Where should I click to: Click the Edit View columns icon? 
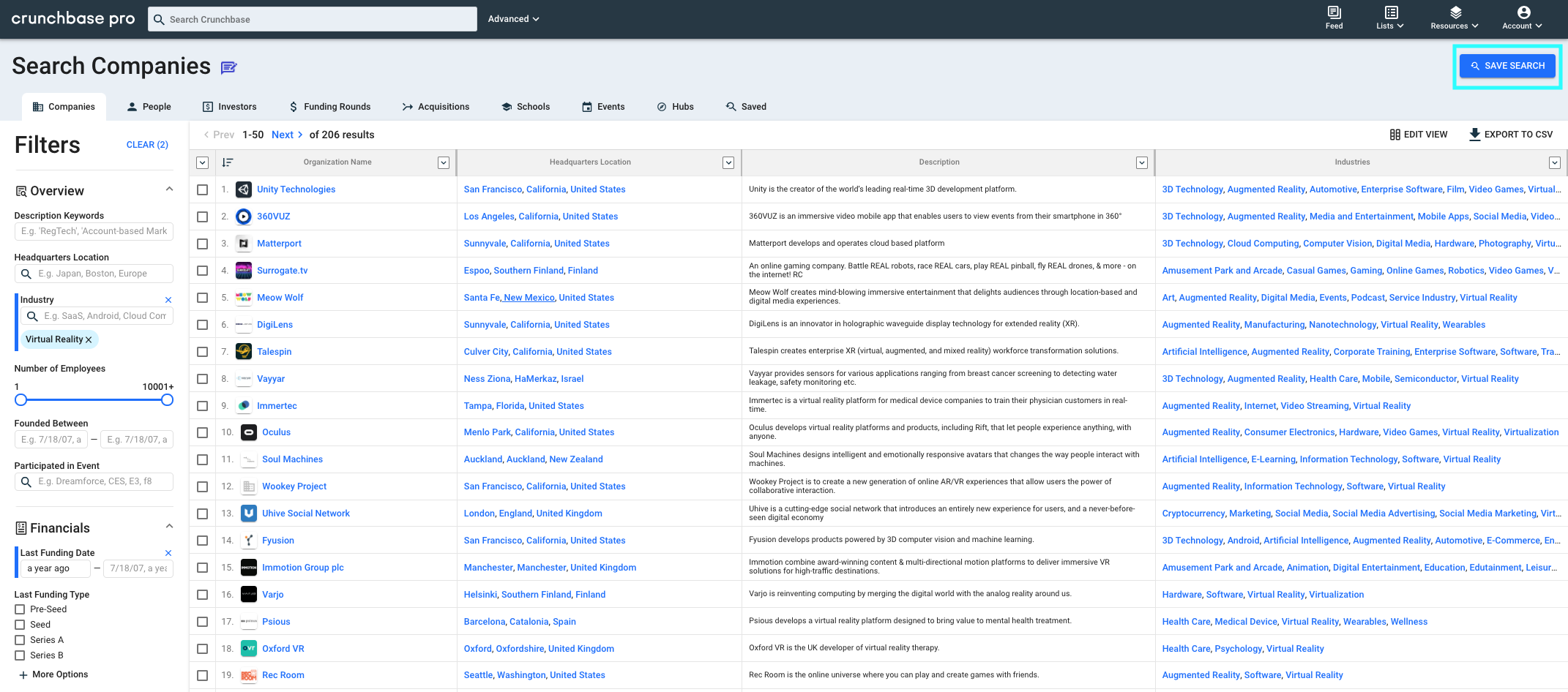pos(1395,135)
